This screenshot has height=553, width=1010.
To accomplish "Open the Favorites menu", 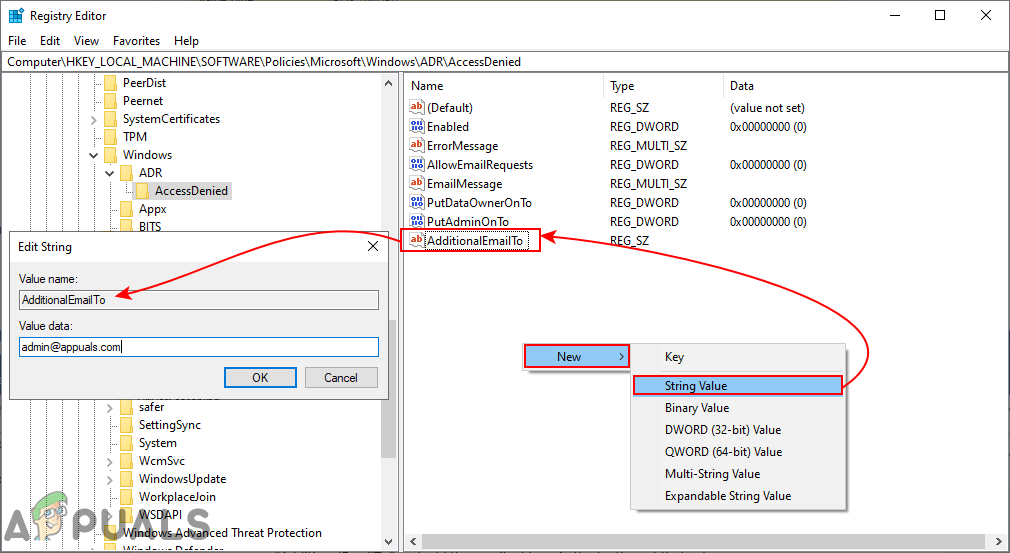I will (137, 41).
